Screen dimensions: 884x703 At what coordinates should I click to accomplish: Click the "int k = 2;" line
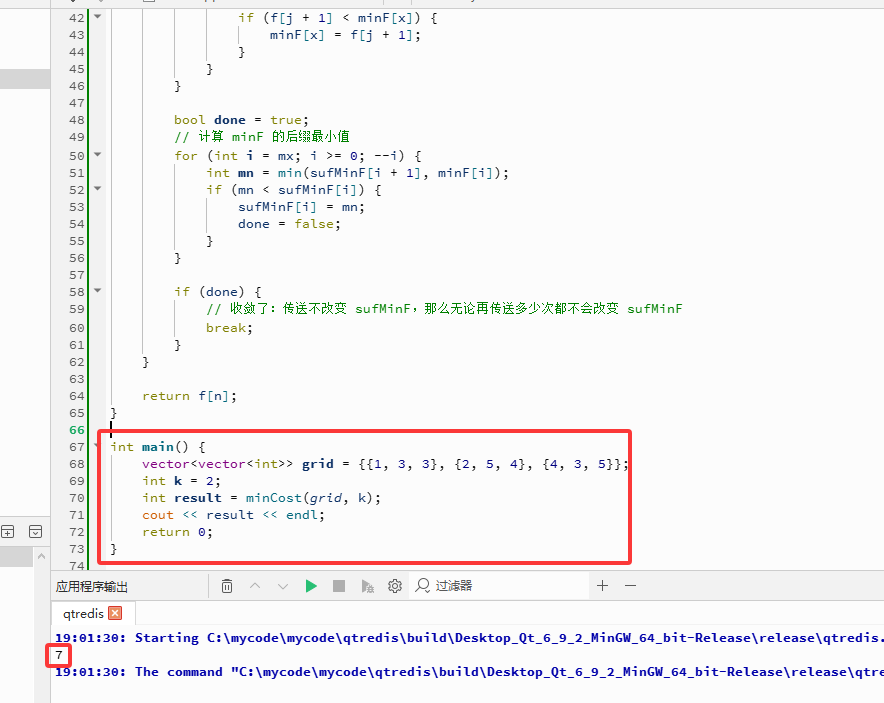pyautogui.click(x=181, y=481)
